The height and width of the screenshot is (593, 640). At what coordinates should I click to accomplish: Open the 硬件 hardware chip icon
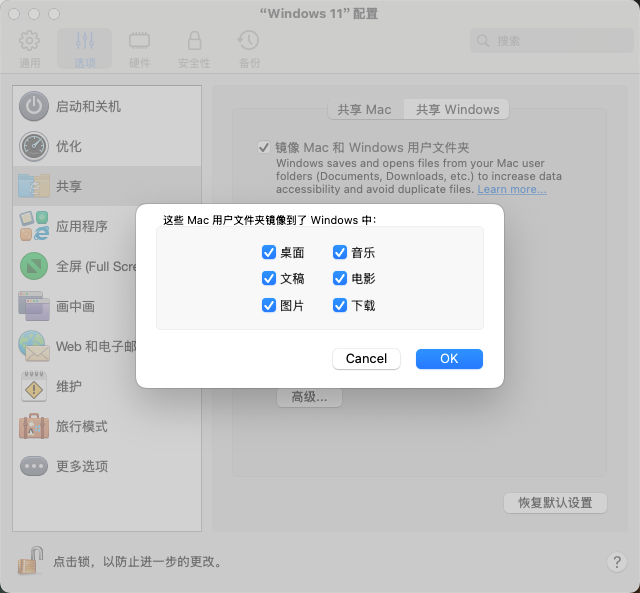click(139, 40)
